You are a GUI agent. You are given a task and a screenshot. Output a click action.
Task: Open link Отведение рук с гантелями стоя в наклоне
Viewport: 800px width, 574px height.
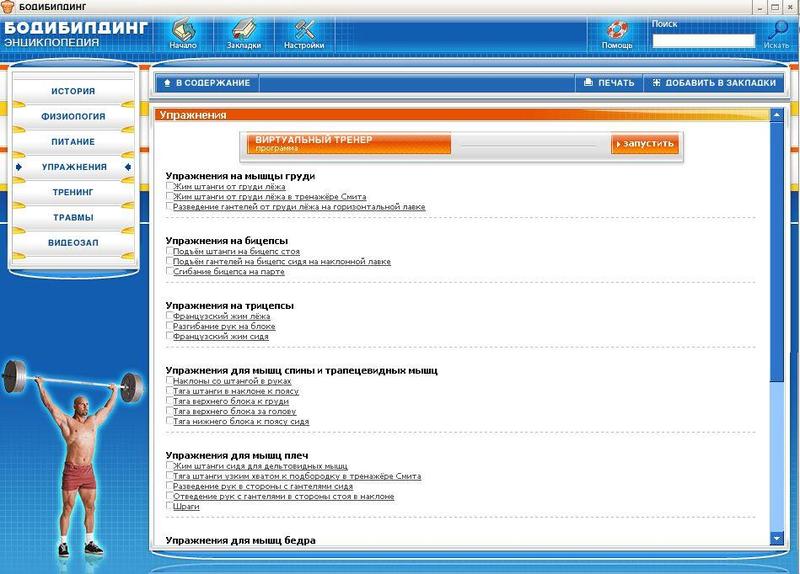pos(284,496)
